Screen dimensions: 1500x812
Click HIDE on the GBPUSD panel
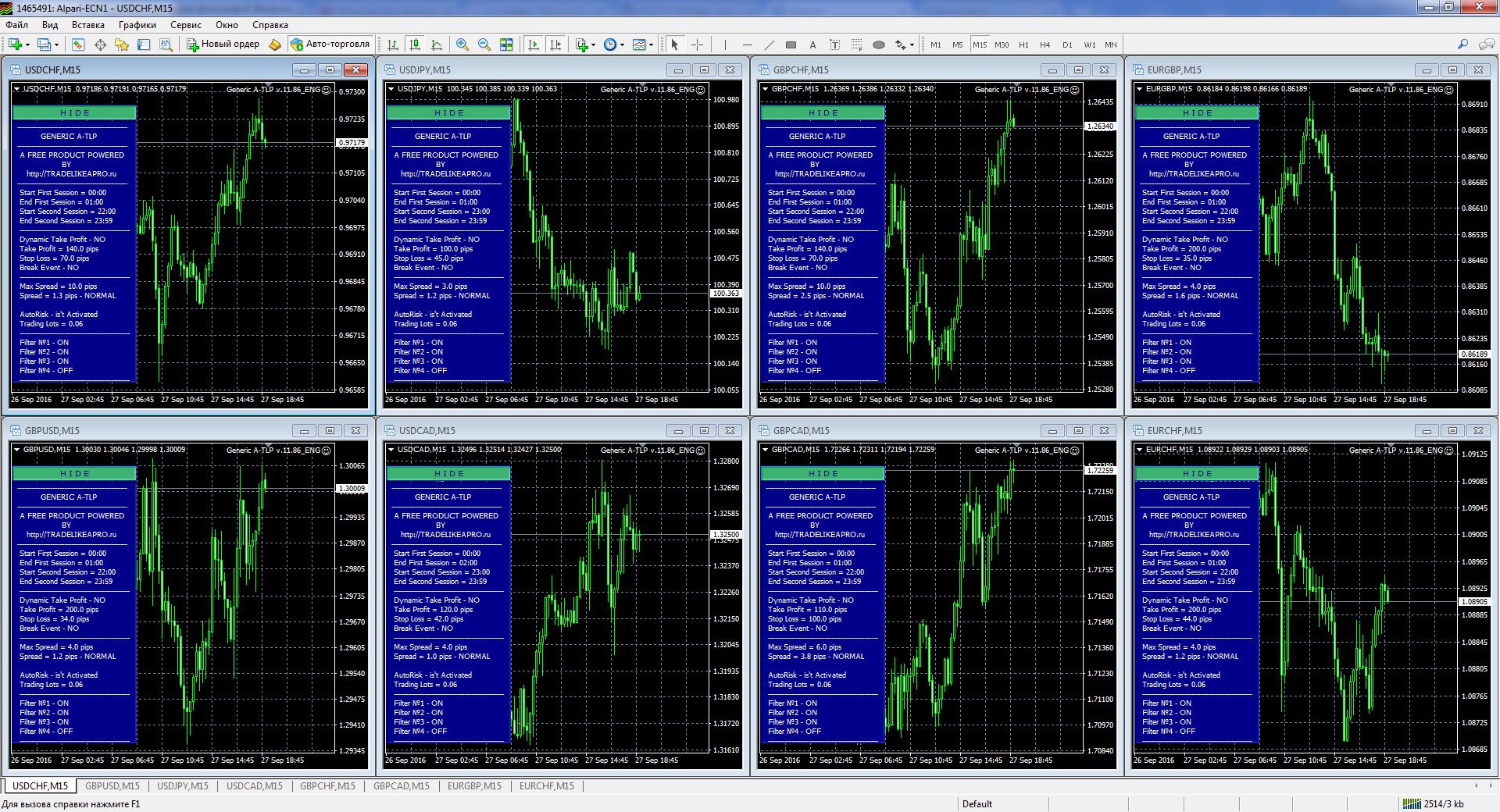point(75,473)
